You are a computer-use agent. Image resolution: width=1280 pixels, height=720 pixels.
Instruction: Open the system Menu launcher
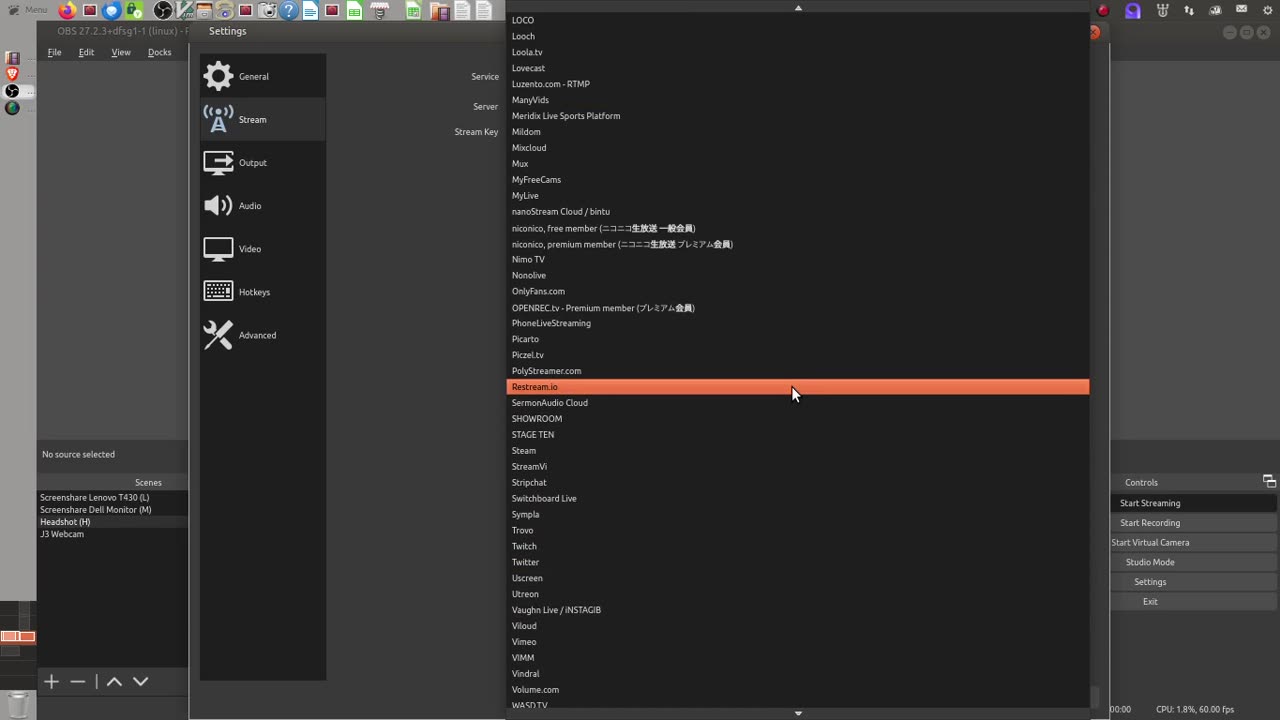[27, 10]
